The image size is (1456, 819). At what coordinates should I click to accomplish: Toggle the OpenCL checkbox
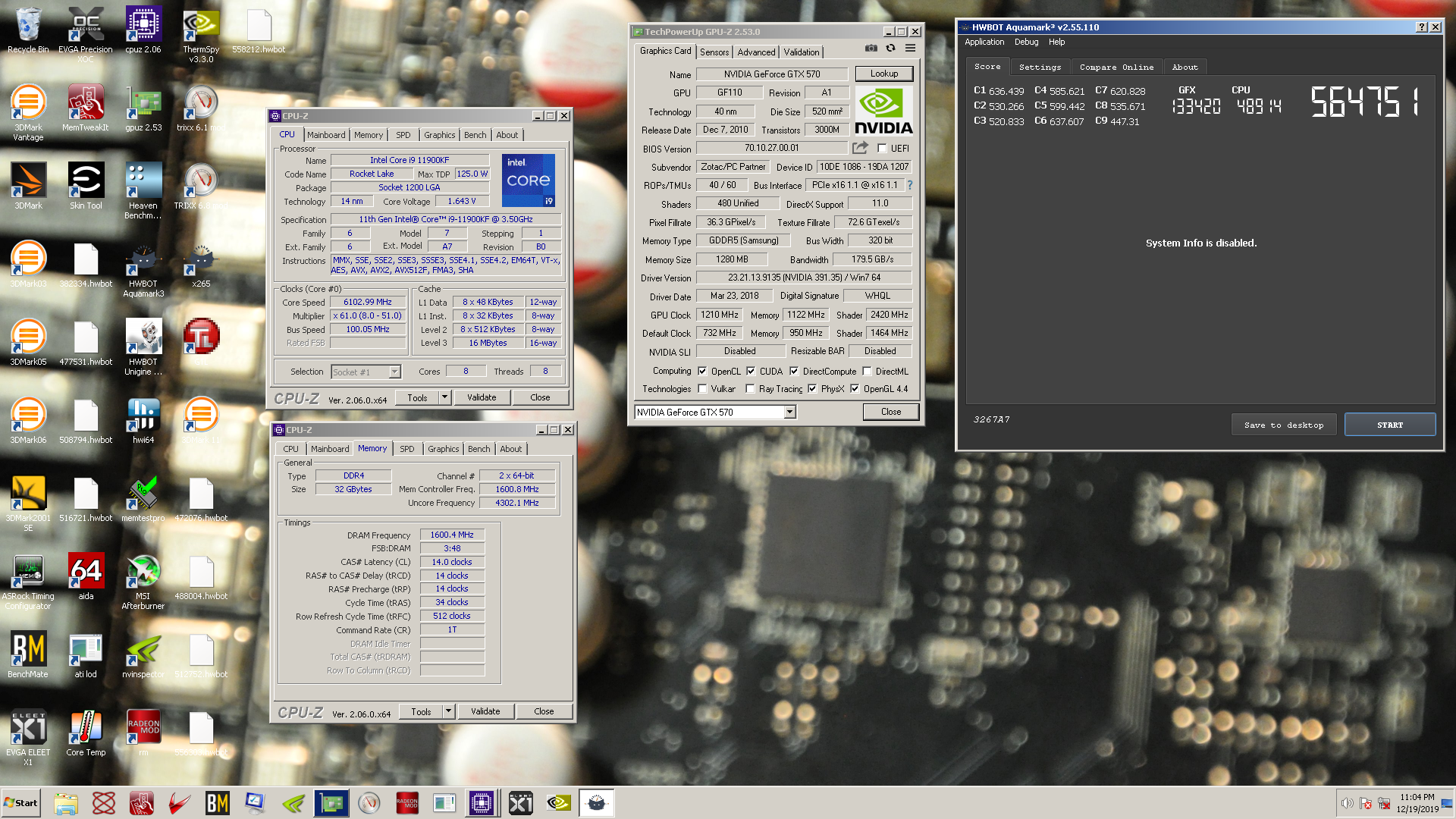pos(702,372)
